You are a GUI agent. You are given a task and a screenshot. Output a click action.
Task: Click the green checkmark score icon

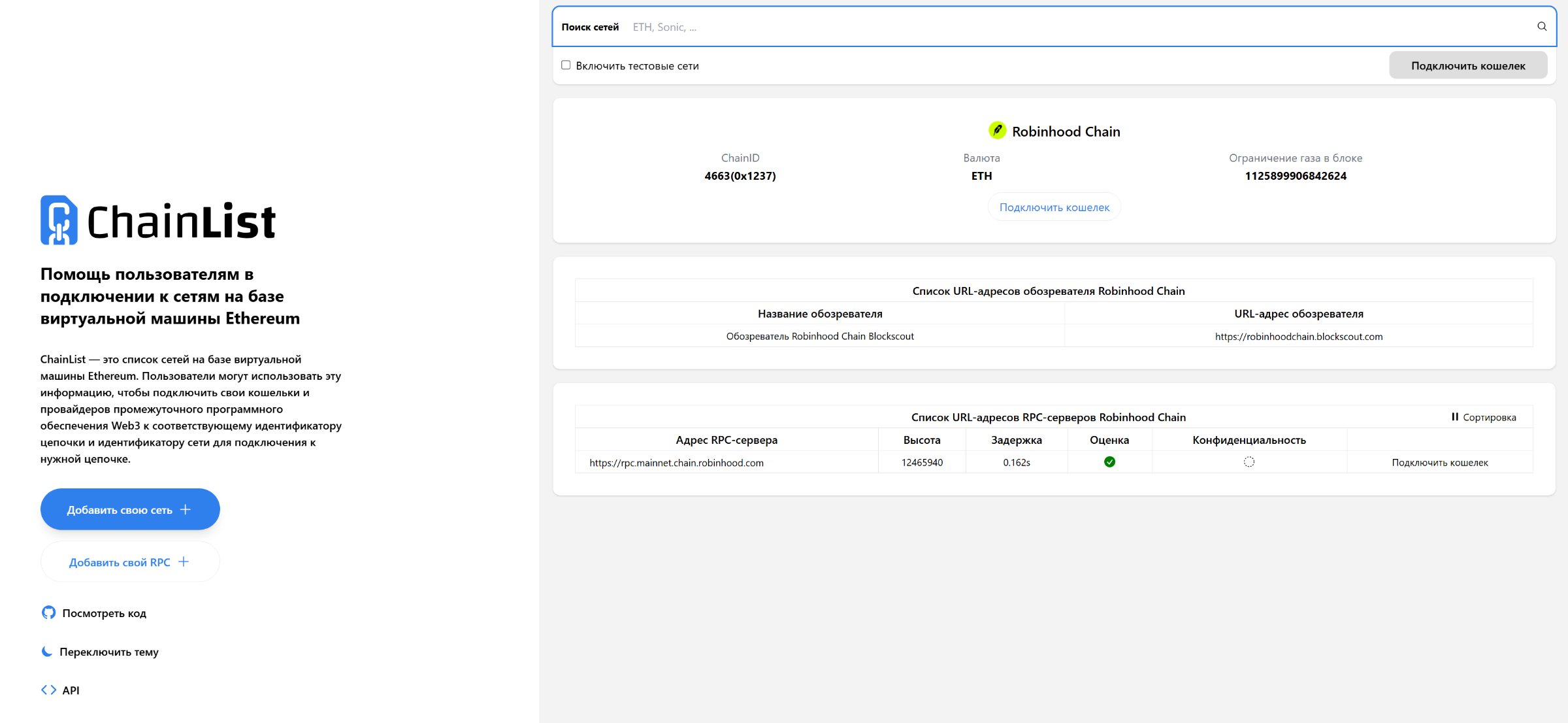pyautogui.click(x=1109, y=462)
